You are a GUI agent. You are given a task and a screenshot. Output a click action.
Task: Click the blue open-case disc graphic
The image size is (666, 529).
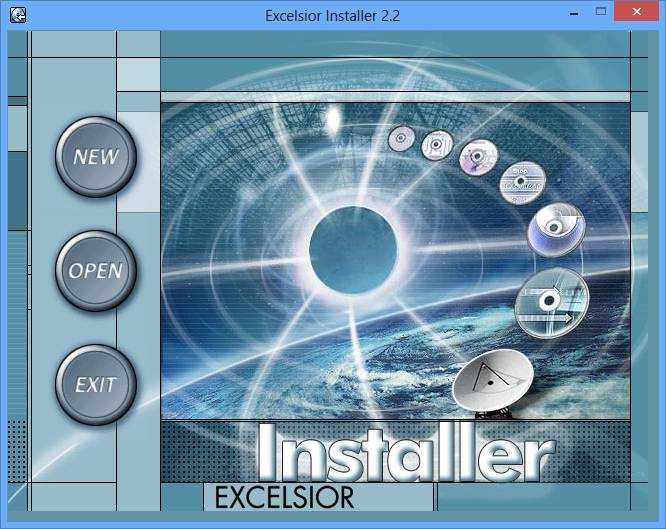pos(556,229)
